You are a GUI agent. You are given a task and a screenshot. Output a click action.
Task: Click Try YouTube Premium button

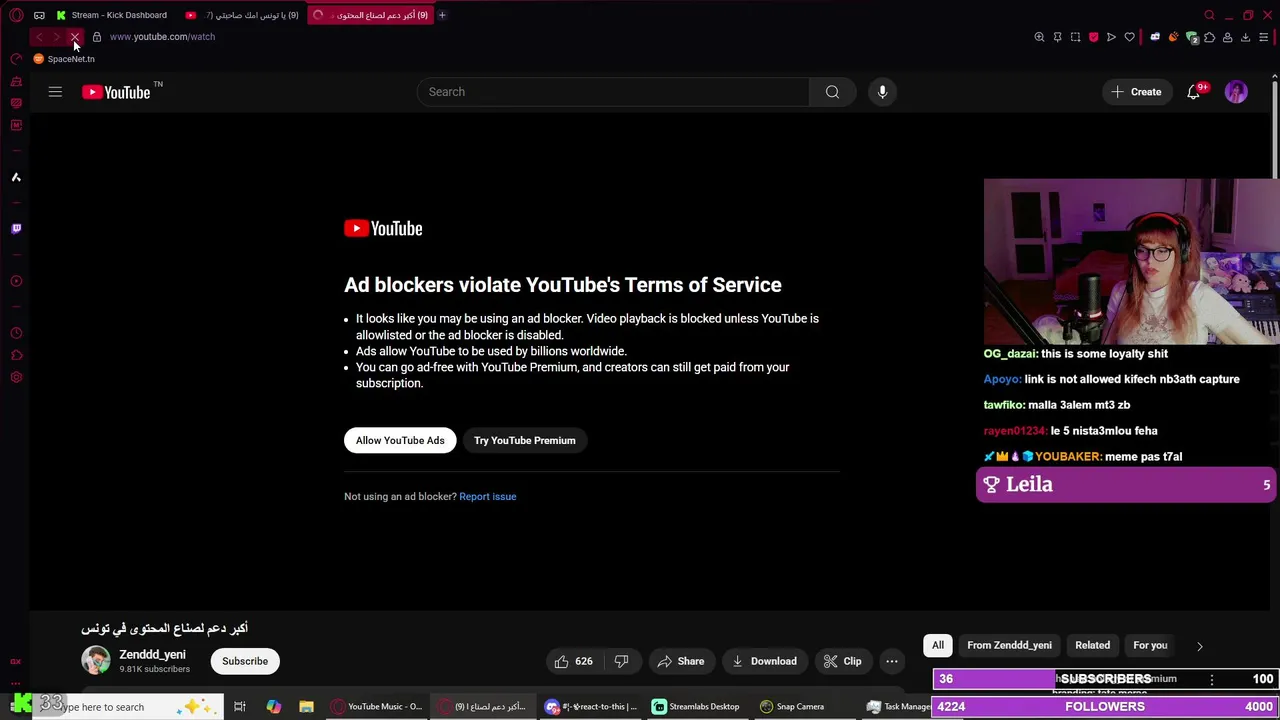point(525,440)
